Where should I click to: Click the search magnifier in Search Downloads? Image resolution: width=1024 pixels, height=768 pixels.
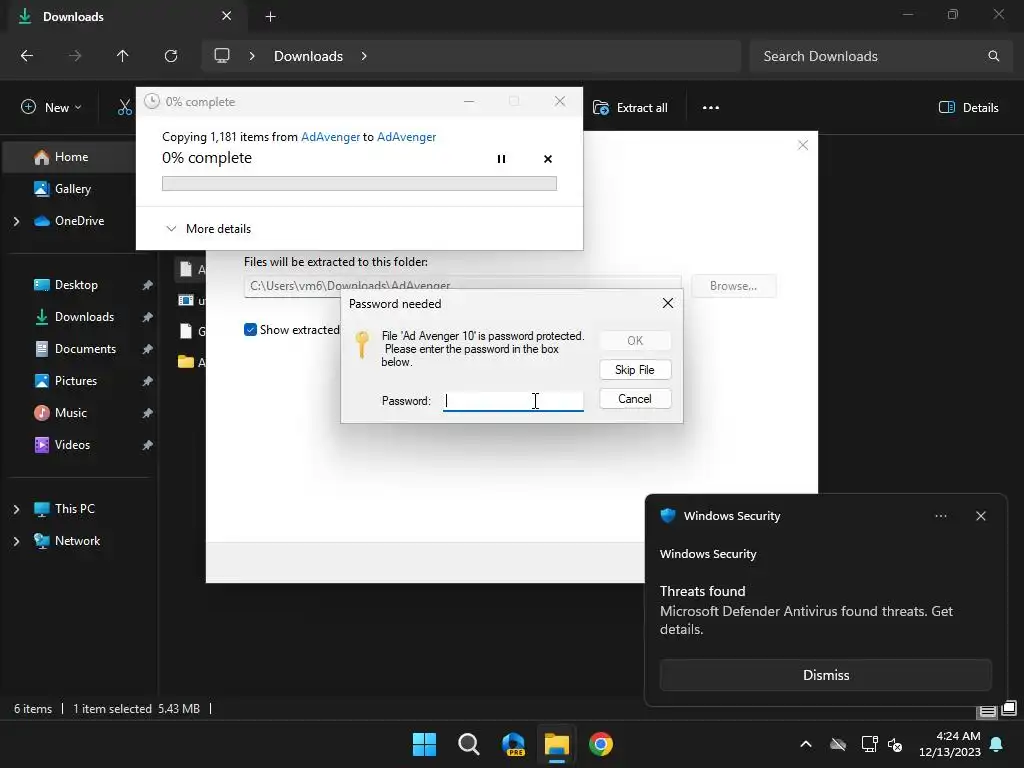coord(993,56)
